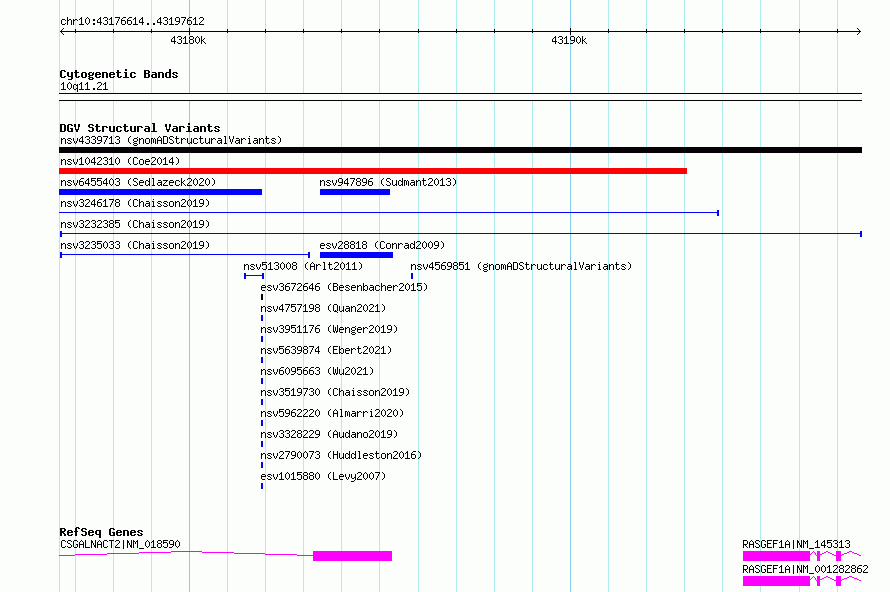Select the red nsv1042310 Coe2014 variant bar
890x592 pixels.
coord(373,171)
